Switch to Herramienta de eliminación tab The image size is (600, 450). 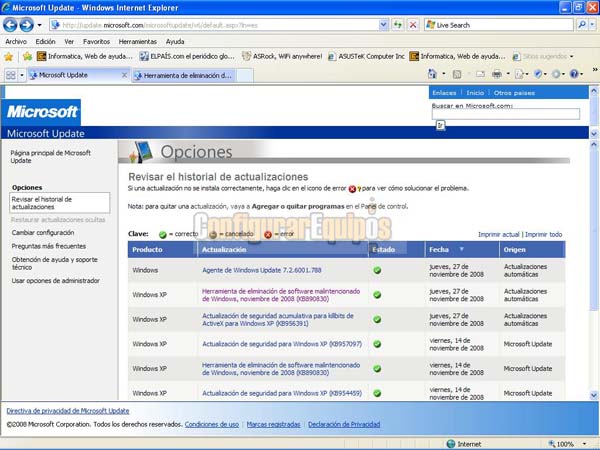point(184,75)
